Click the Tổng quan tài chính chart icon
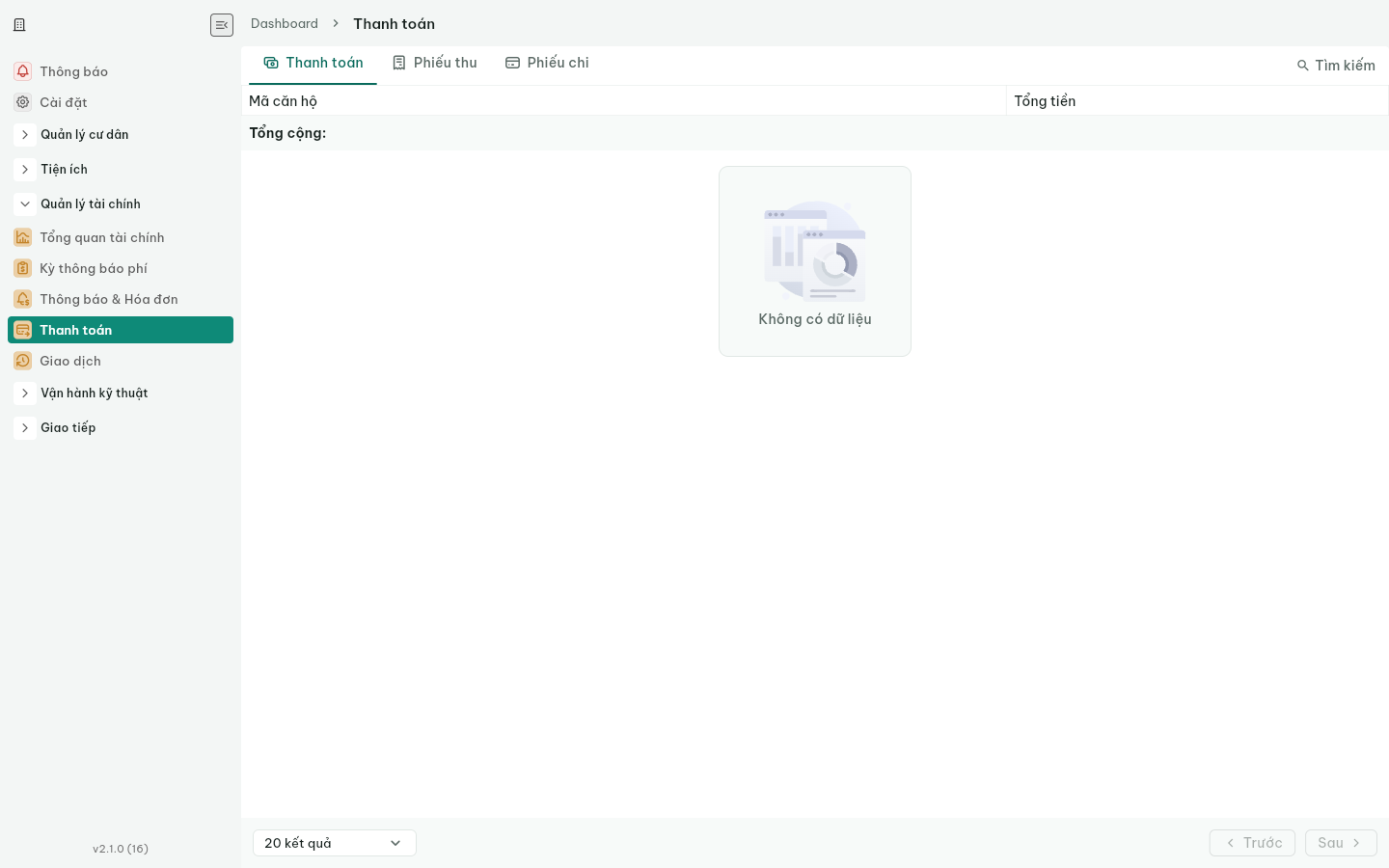1389x868 pixels. click(x=23, y=237)
